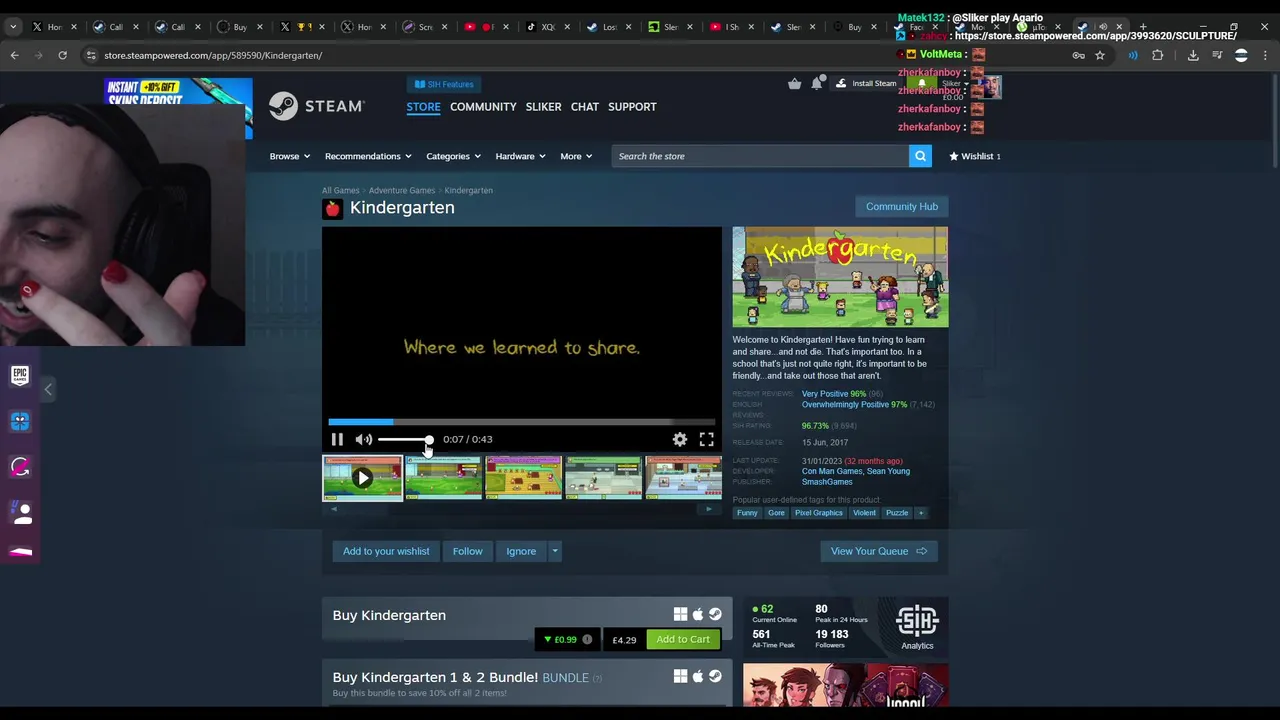The height and width of the screenshot is (720, 1280).
Task: Collapse the left sidebar arrow
Action: [x=48, y=389]
